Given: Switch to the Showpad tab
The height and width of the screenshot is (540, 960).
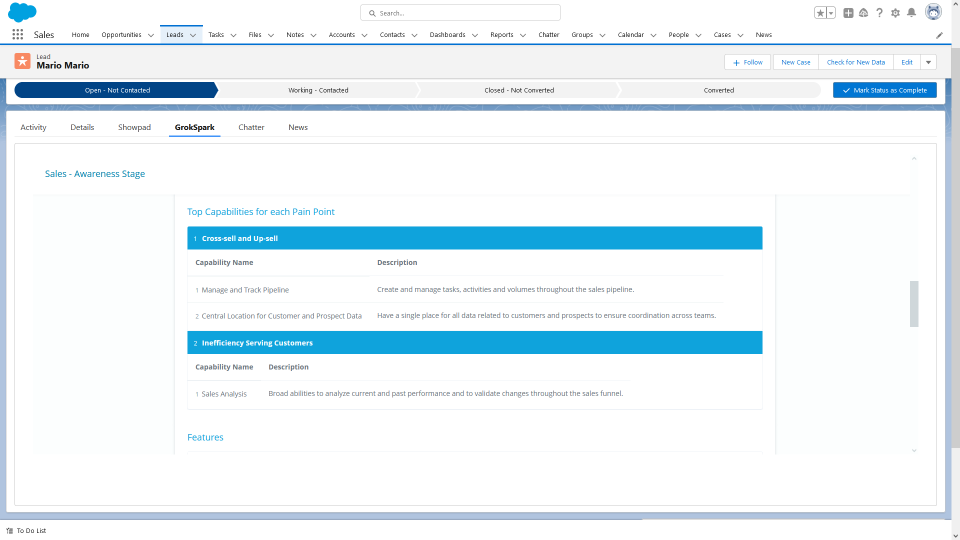Looking at the screenshot, I should 134,127.
